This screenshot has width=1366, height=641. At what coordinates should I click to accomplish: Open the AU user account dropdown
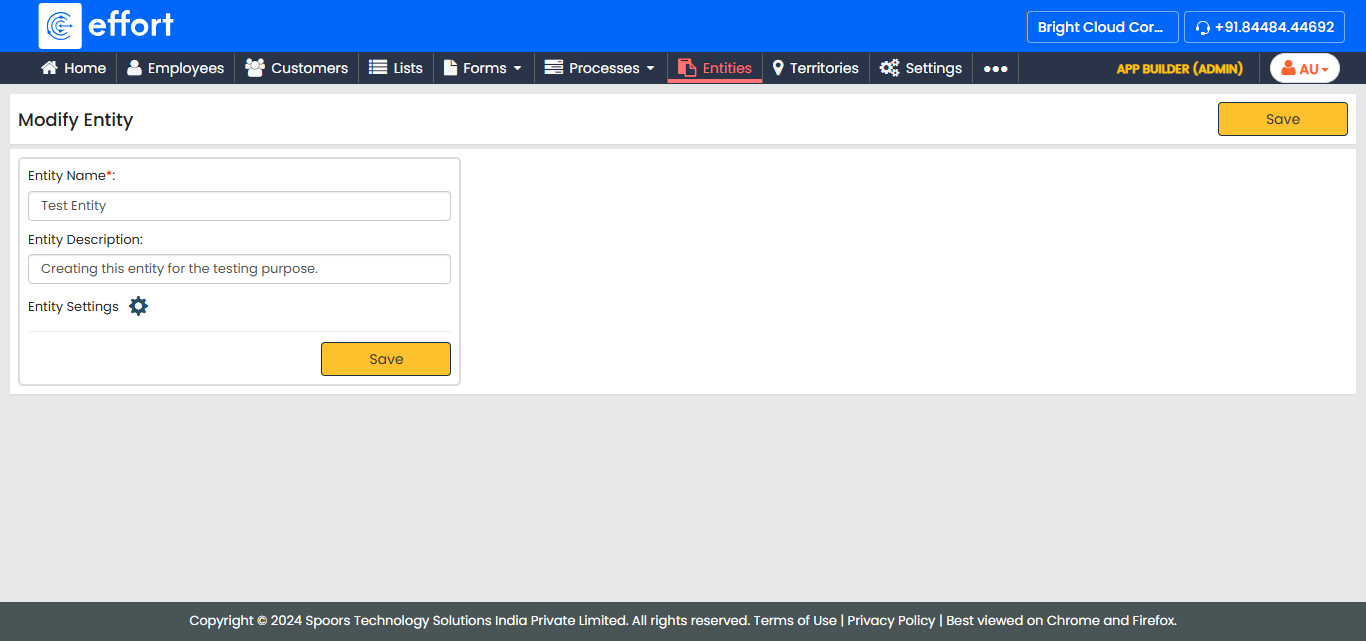pos(1304,68)
